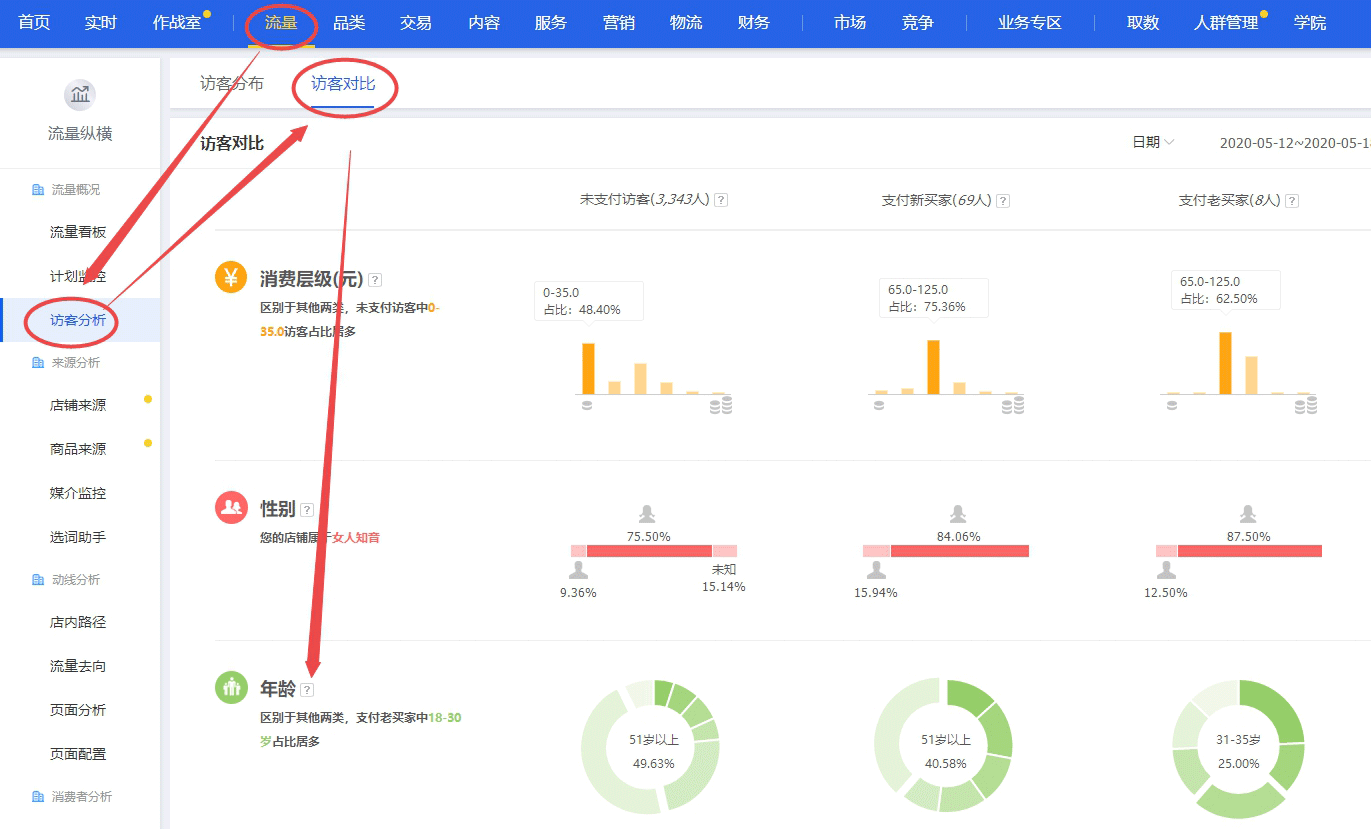Open 流量看板 in the sidebar
Screen dimensions: 1371x829
78,232
